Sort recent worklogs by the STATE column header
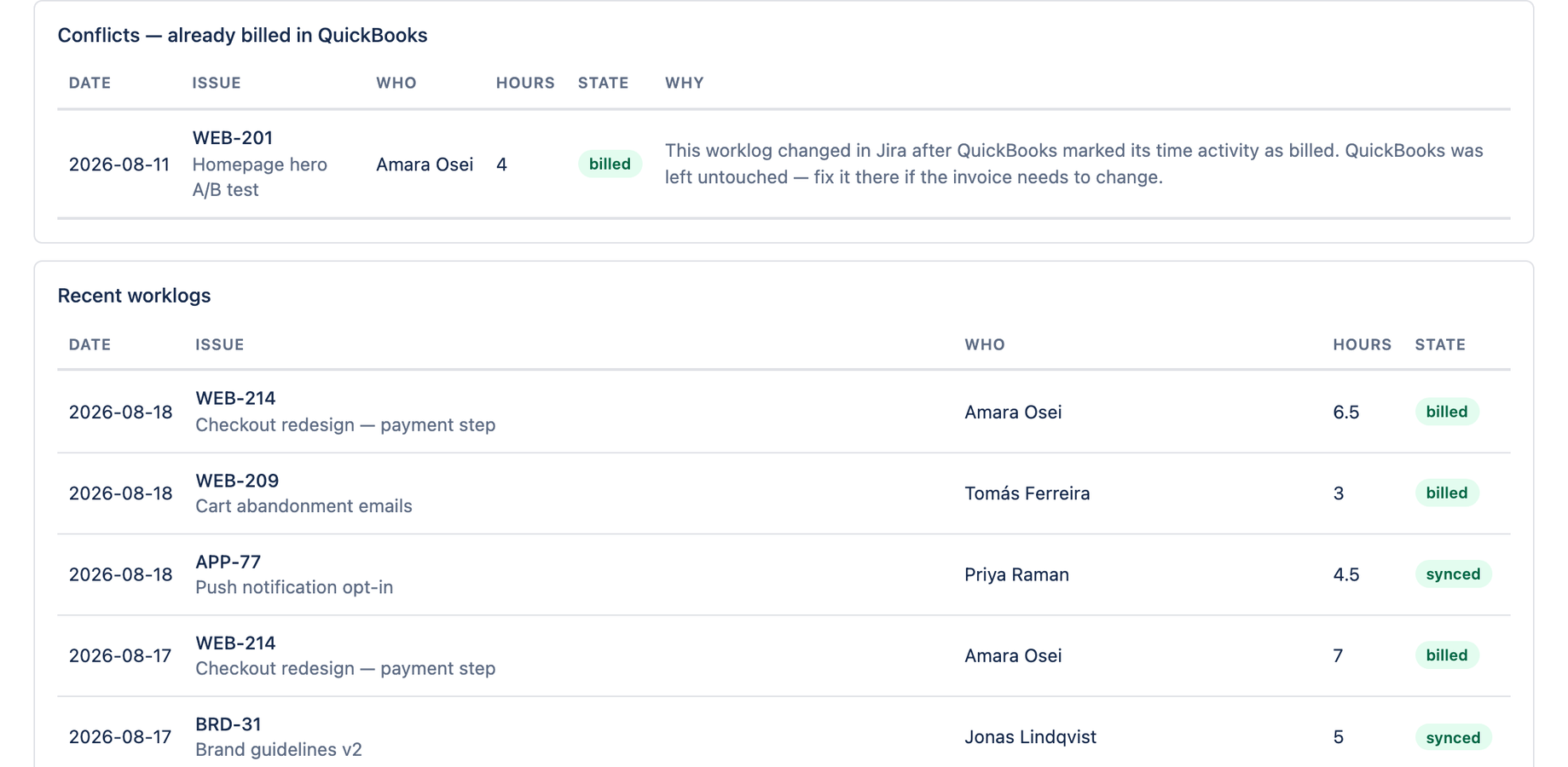 (x=1440, y=344)
